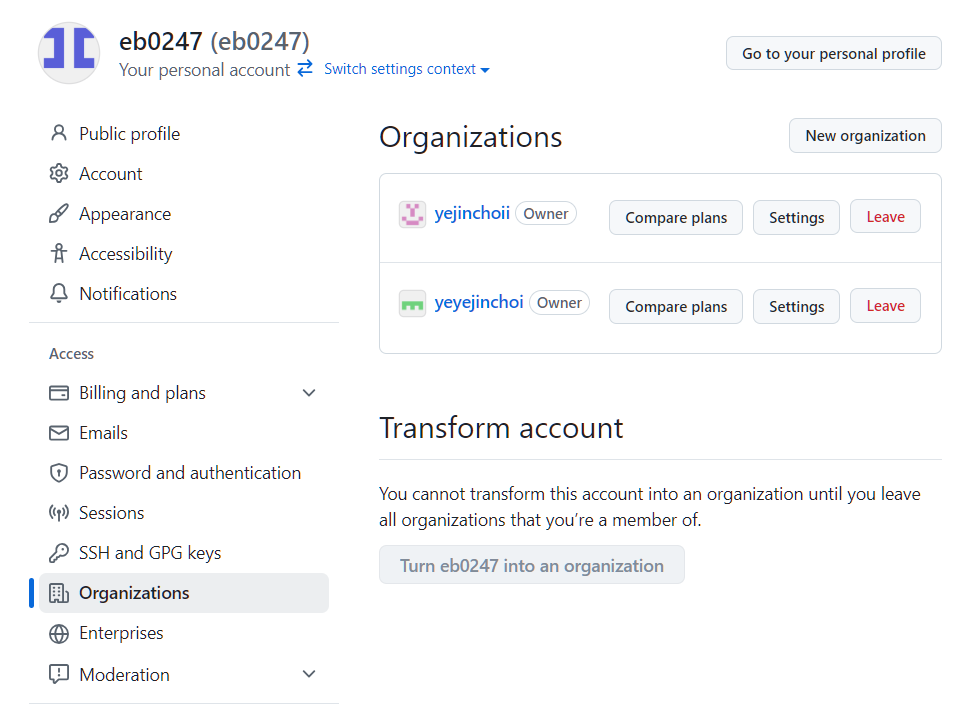This screenshot has width=973, height=711.
Task: Click the Public profile person icon
Action: click(x=59, y=133)
